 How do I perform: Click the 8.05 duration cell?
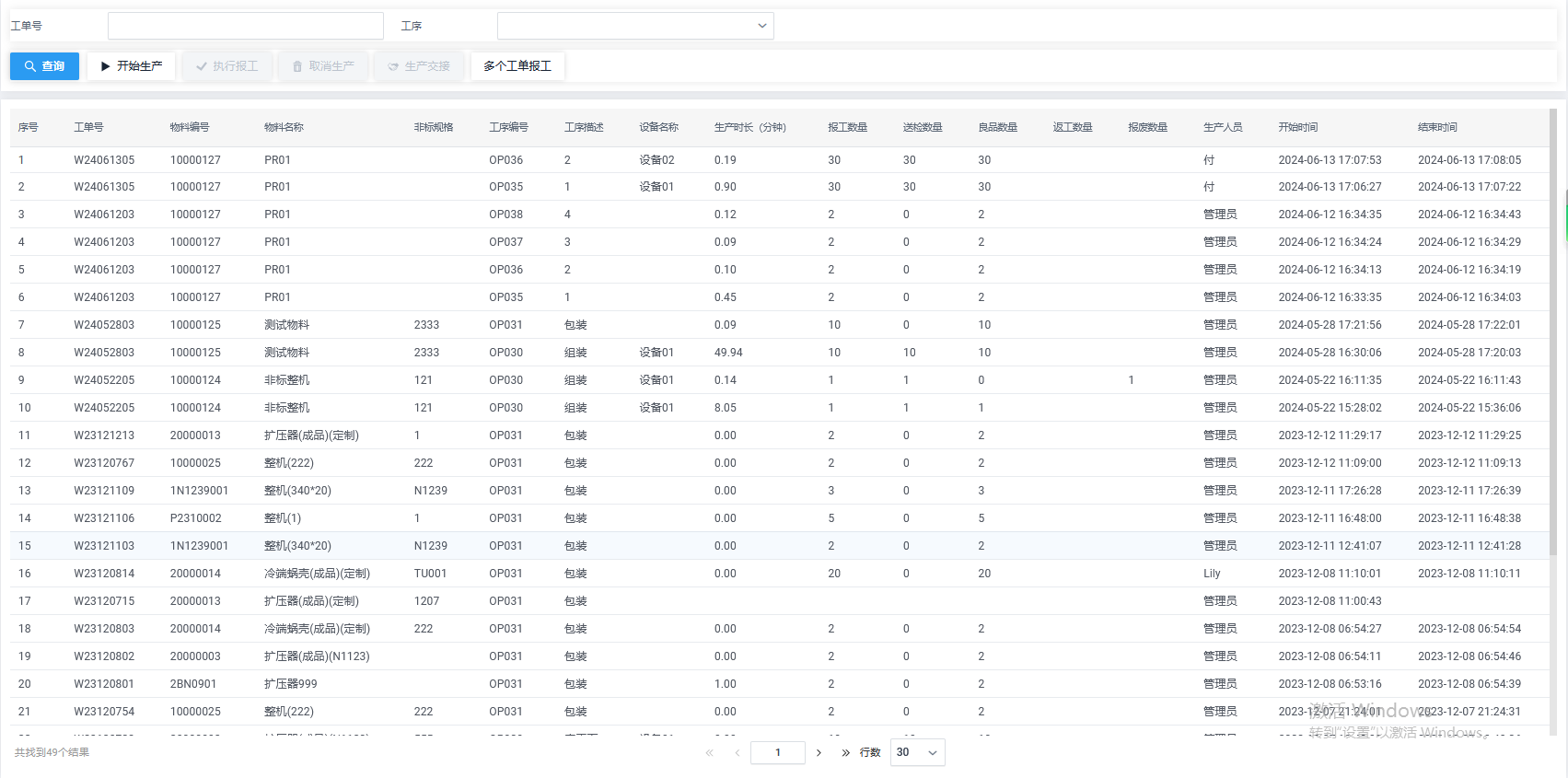click(725, 408)
